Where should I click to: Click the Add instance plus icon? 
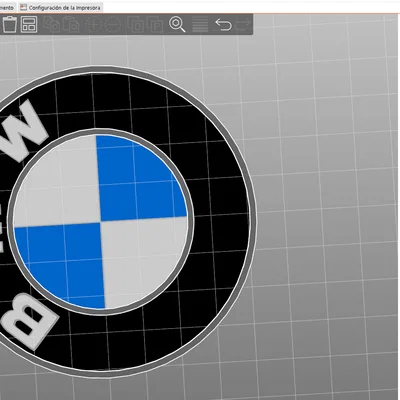pos(93,24)
